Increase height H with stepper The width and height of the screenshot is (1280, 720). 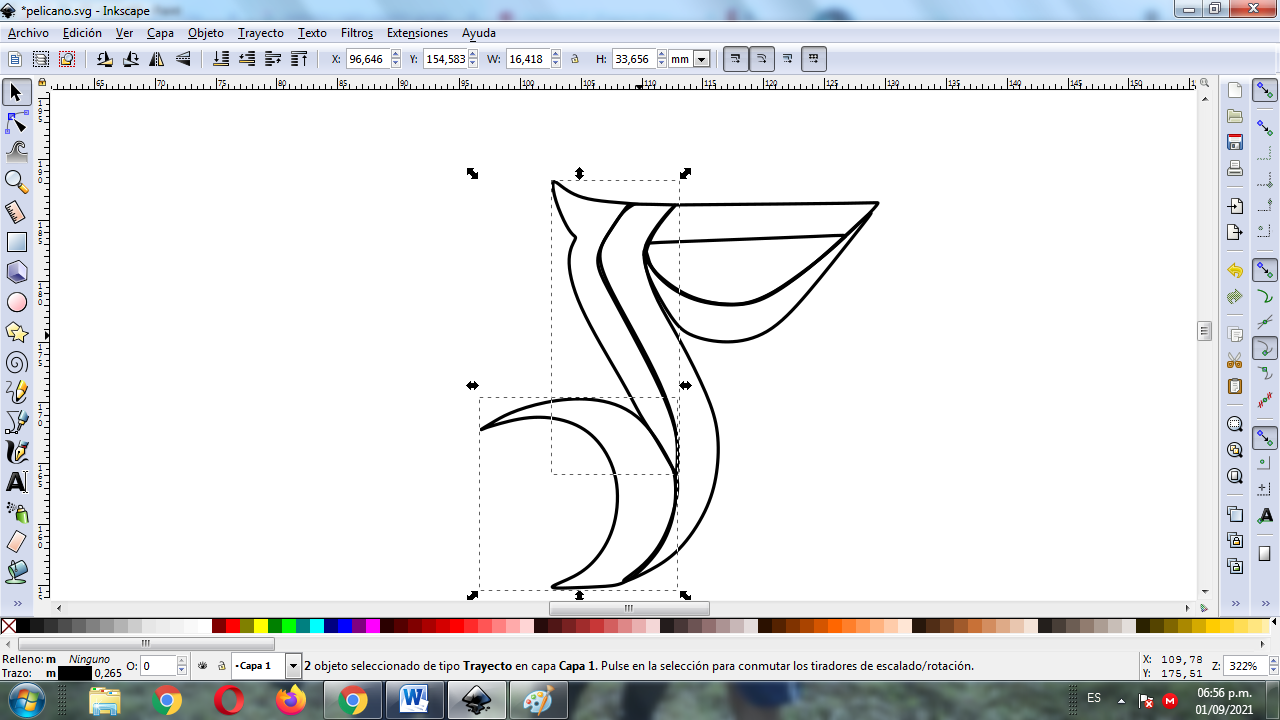(661, 55)
